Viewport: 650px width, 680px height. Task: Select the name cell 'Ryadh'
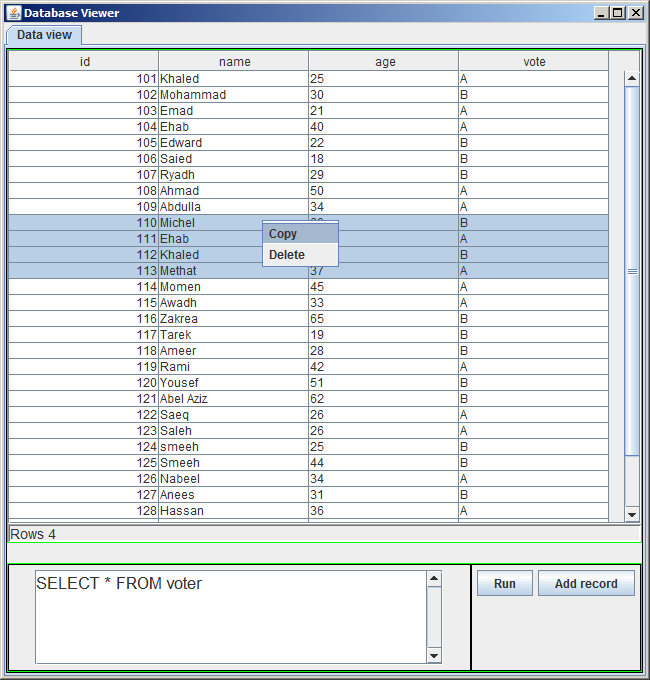[x=234, y=175]
